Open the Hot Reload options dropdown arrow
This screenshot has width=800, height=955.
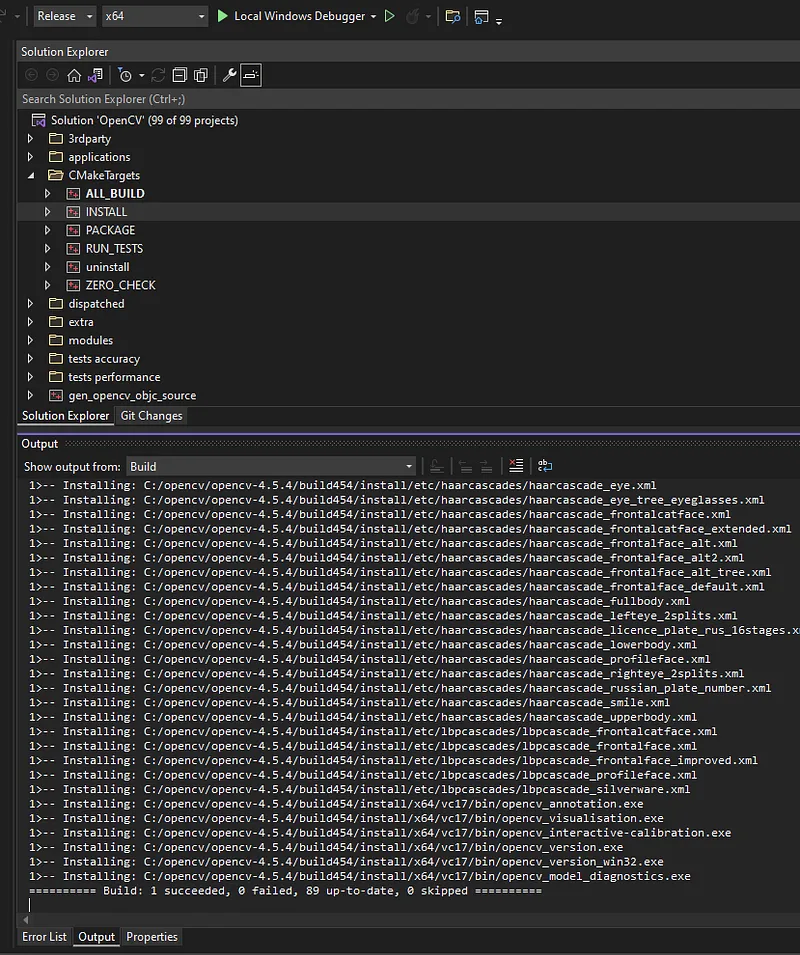tap(428, 16)
